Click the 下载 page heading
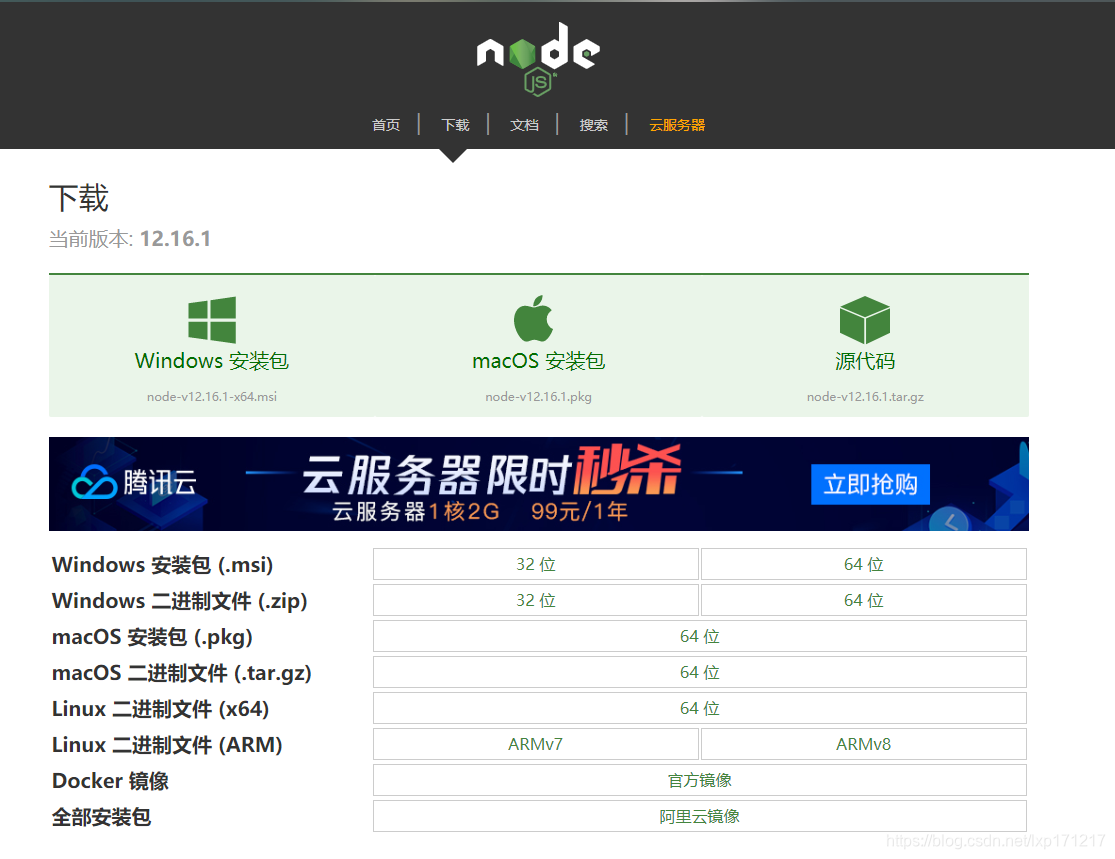 (79, 198)
